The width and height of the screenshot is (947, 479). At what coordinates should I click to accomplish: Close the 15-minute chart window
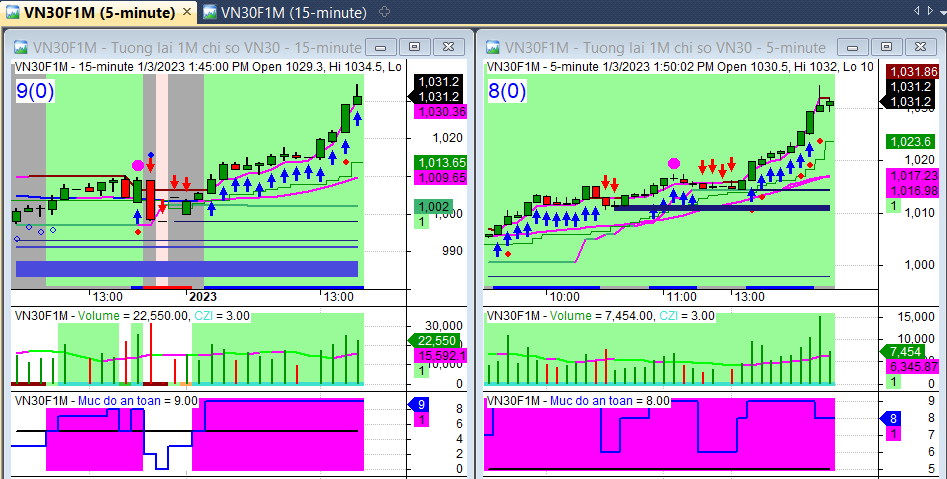coord(448,47)
